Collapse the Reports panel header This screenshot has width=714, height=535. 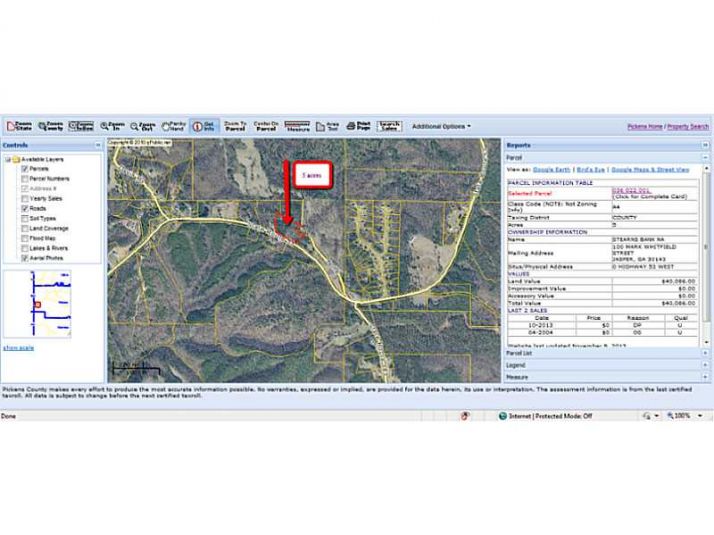tap(705, 145)
